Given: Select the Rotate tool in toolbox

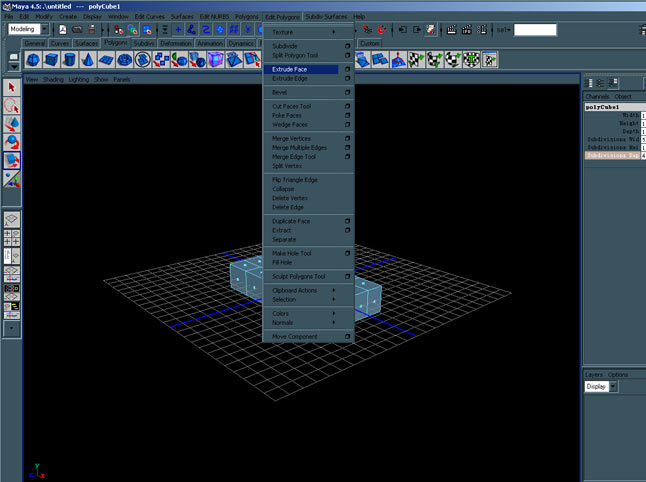Looking at the screenshot, I should click(12, 142).
